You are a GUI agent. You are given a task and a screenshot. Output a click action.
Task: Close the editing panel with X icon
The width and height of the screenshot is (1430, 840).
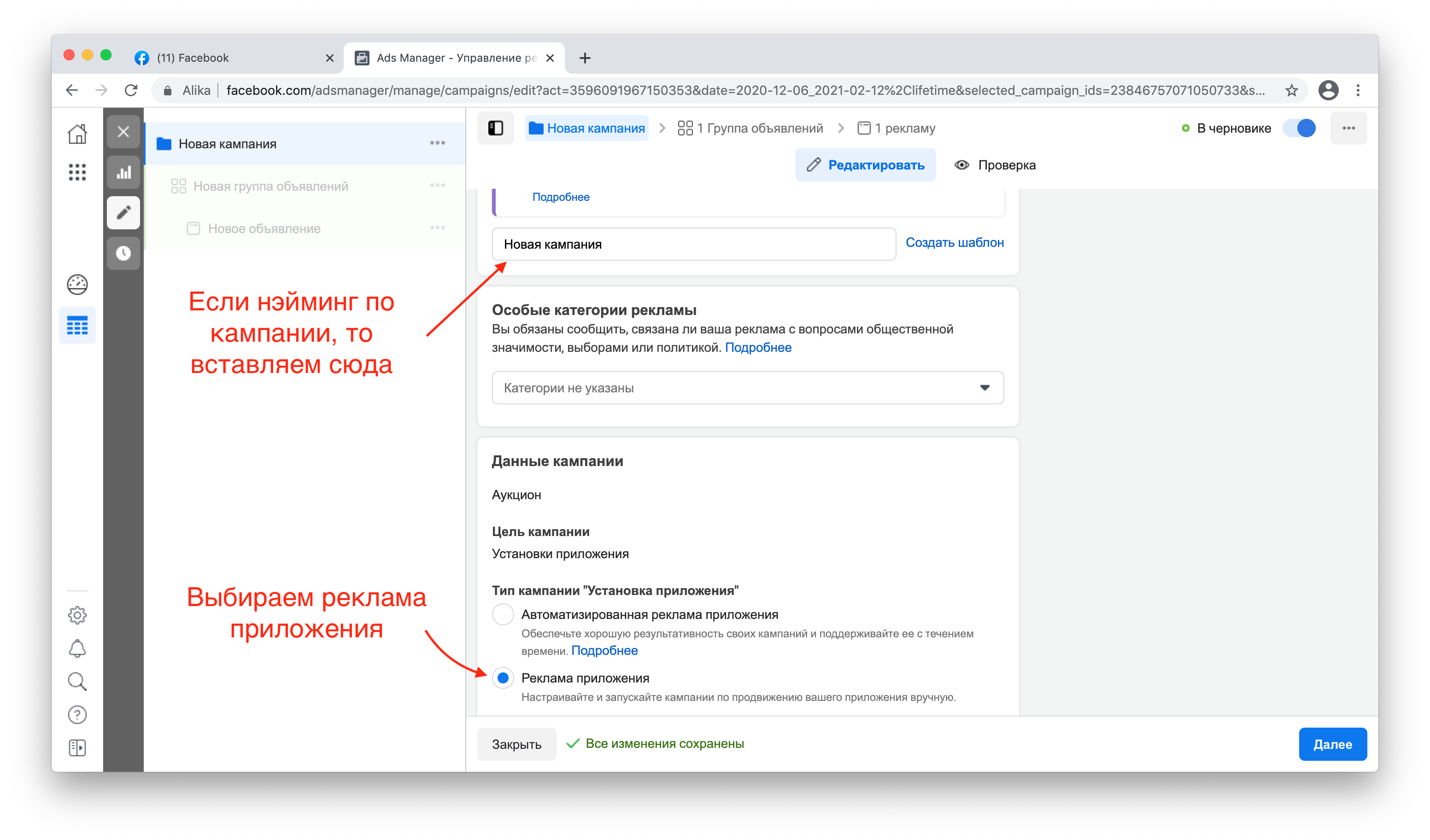(123, 132)
